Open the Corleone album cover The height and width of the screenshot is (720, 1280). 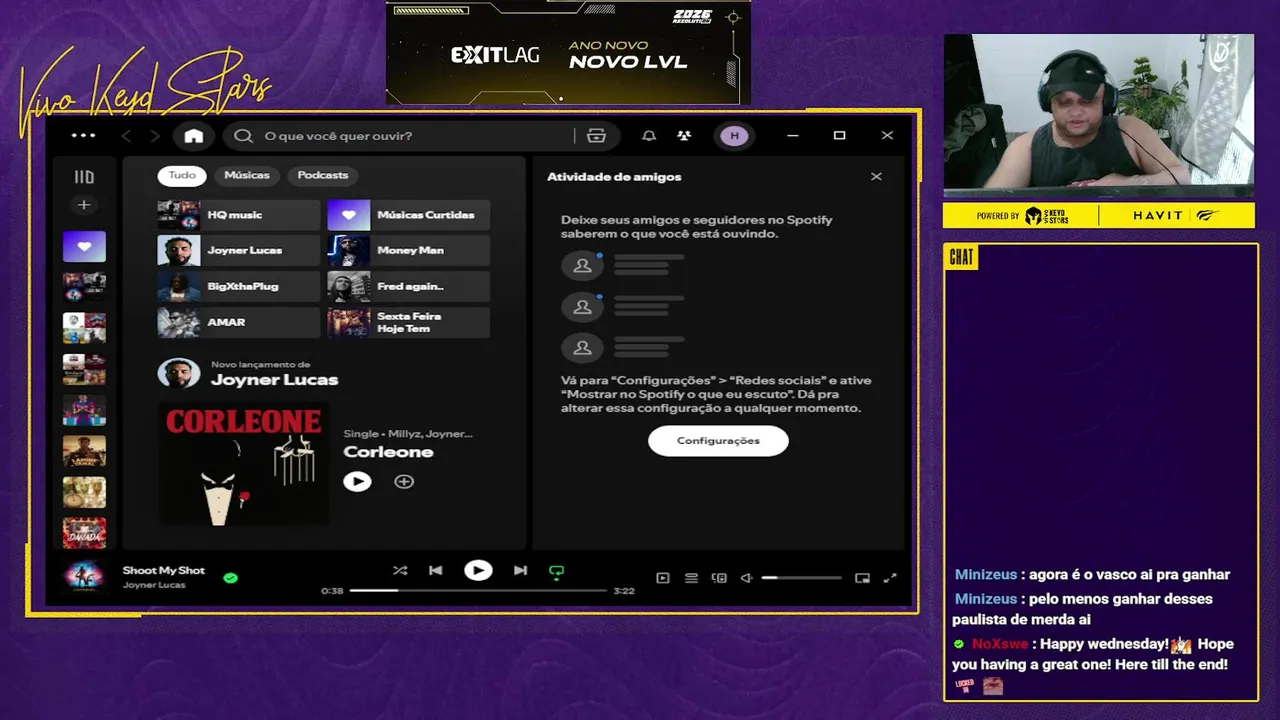243,464
